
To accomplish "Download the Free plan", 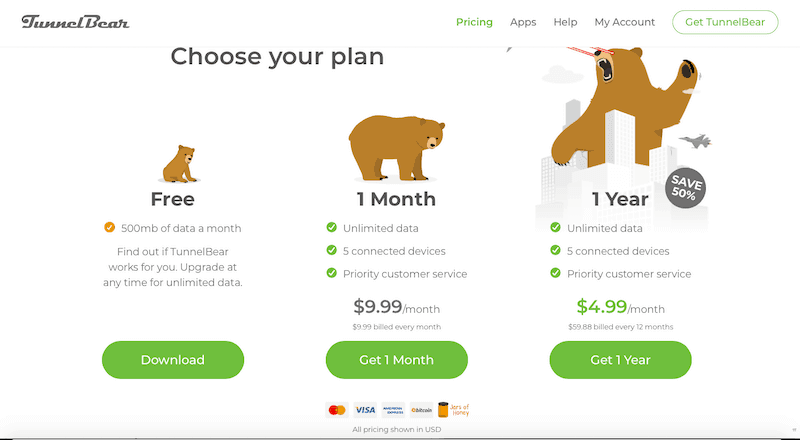I will [173, 360].
